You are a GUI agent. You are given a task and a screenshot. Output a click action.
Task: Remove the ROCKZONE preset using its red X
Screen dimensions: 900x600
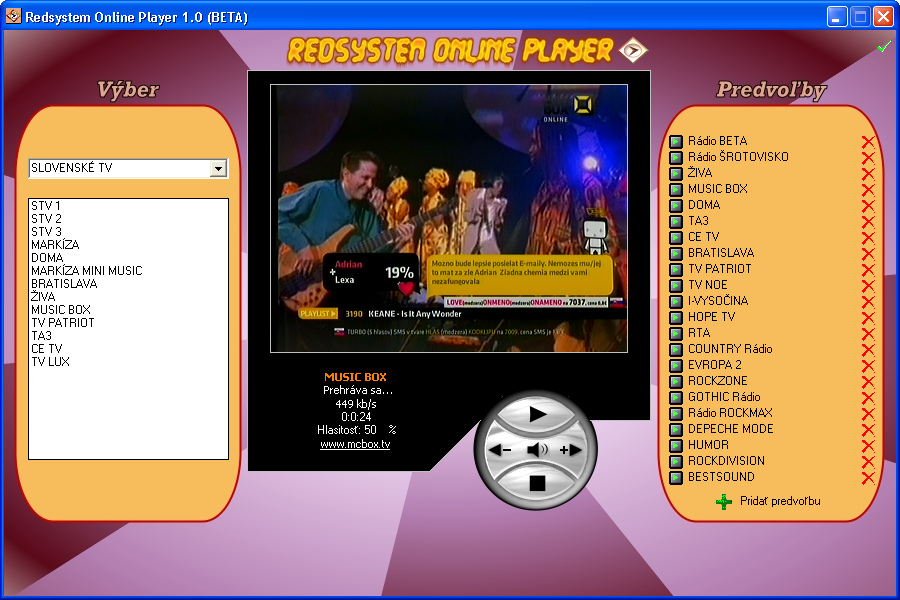[x=868, y=382]
